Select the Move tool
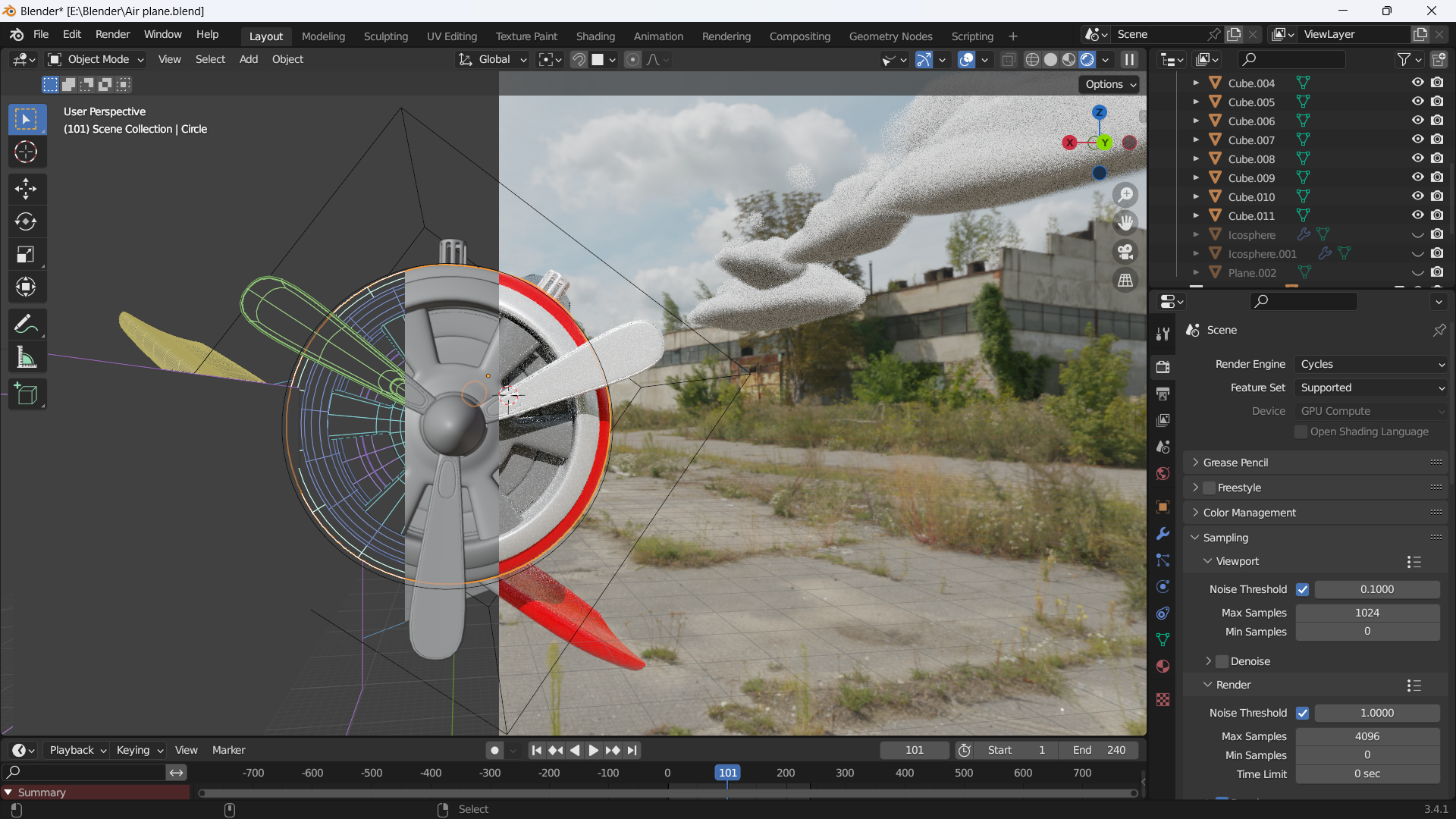The image size is (1456, 819). coord(26,188)
